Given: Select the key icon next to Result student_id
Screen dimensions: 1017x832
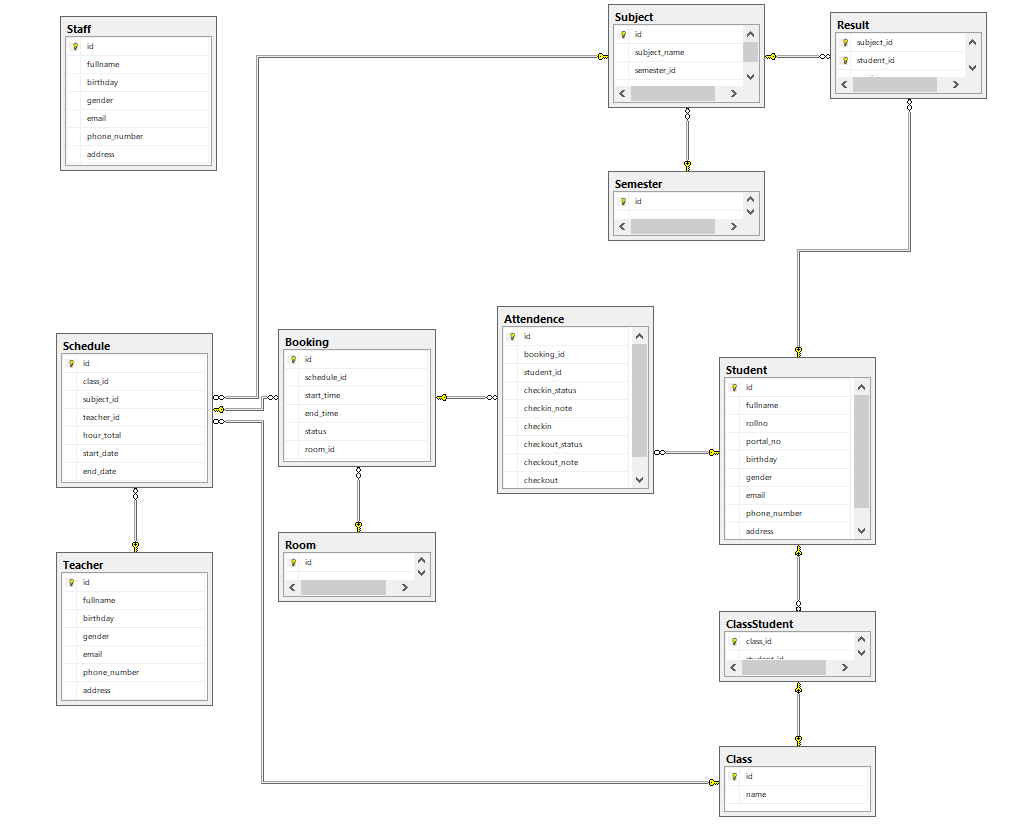Looking at the screenshot, I should (845, 60).
